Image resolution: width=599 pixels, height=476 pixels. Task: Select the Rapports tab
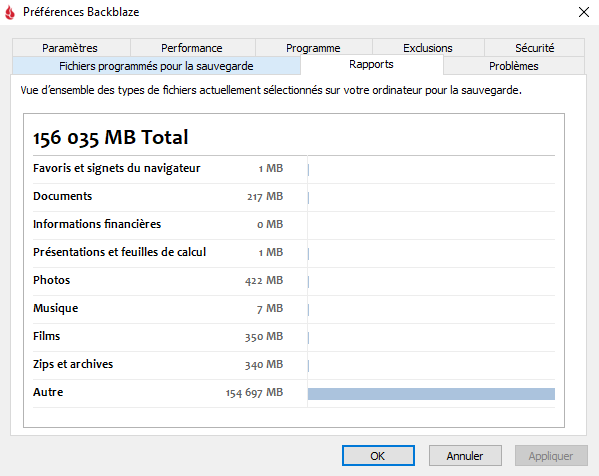pos(372,65)
